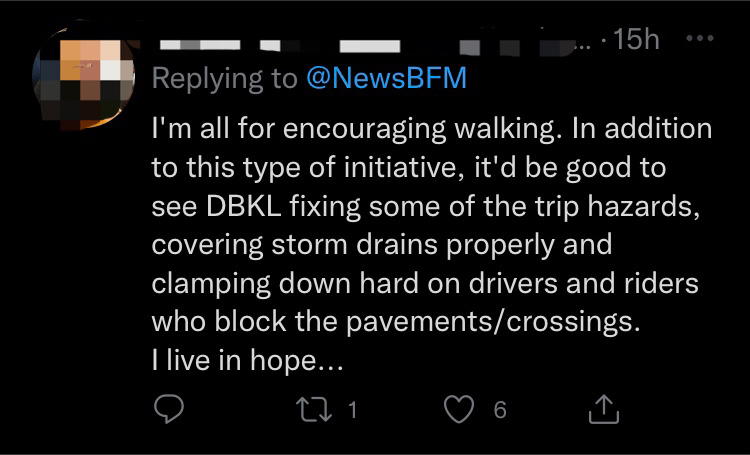Click the 15h timestamp
The image size is (750, 455).
637,39
